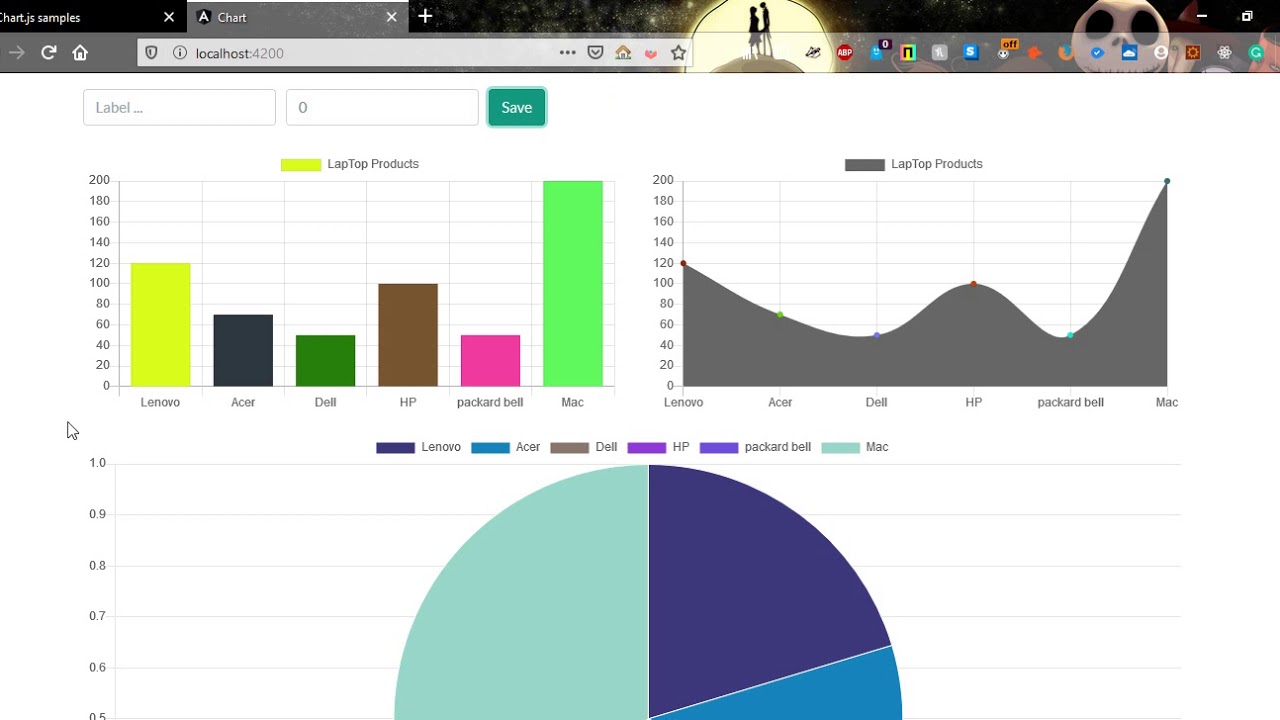This screenshot has width=1280, height=720.
Task: Click the HP purple legend swatch
Action: click(646, 447)
